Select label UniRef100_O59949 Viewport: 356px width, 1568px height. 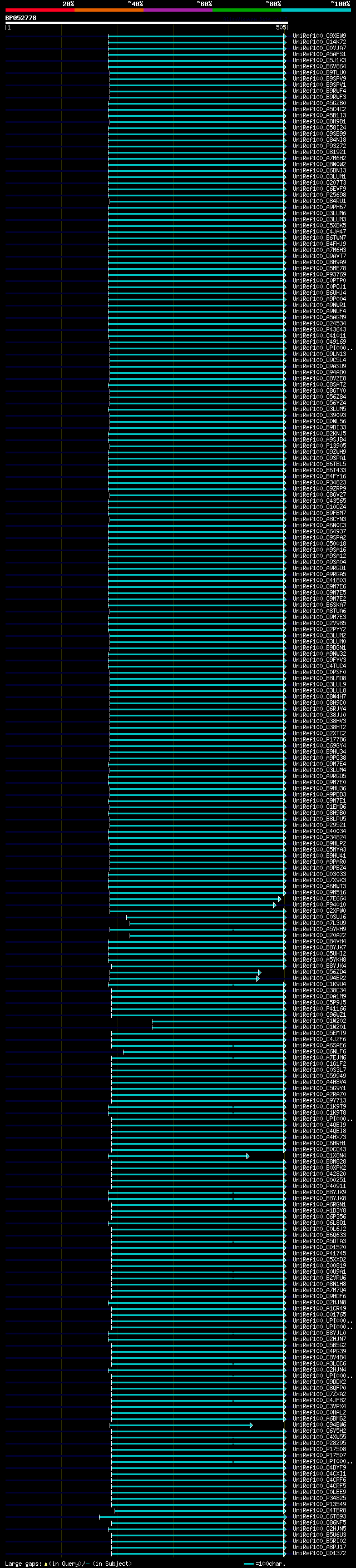point(319,1076)
